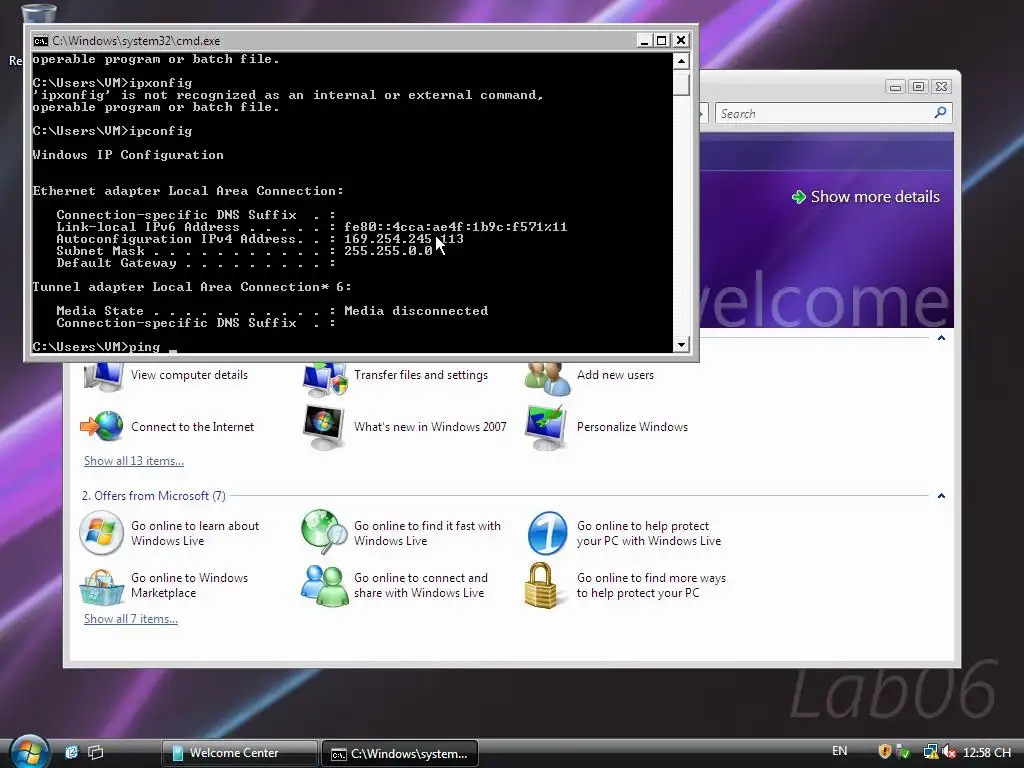Viewport: 1024px width, 768px height.
Task: Click Switch between windows Quick Launch icon
Action: coord(95,752)
